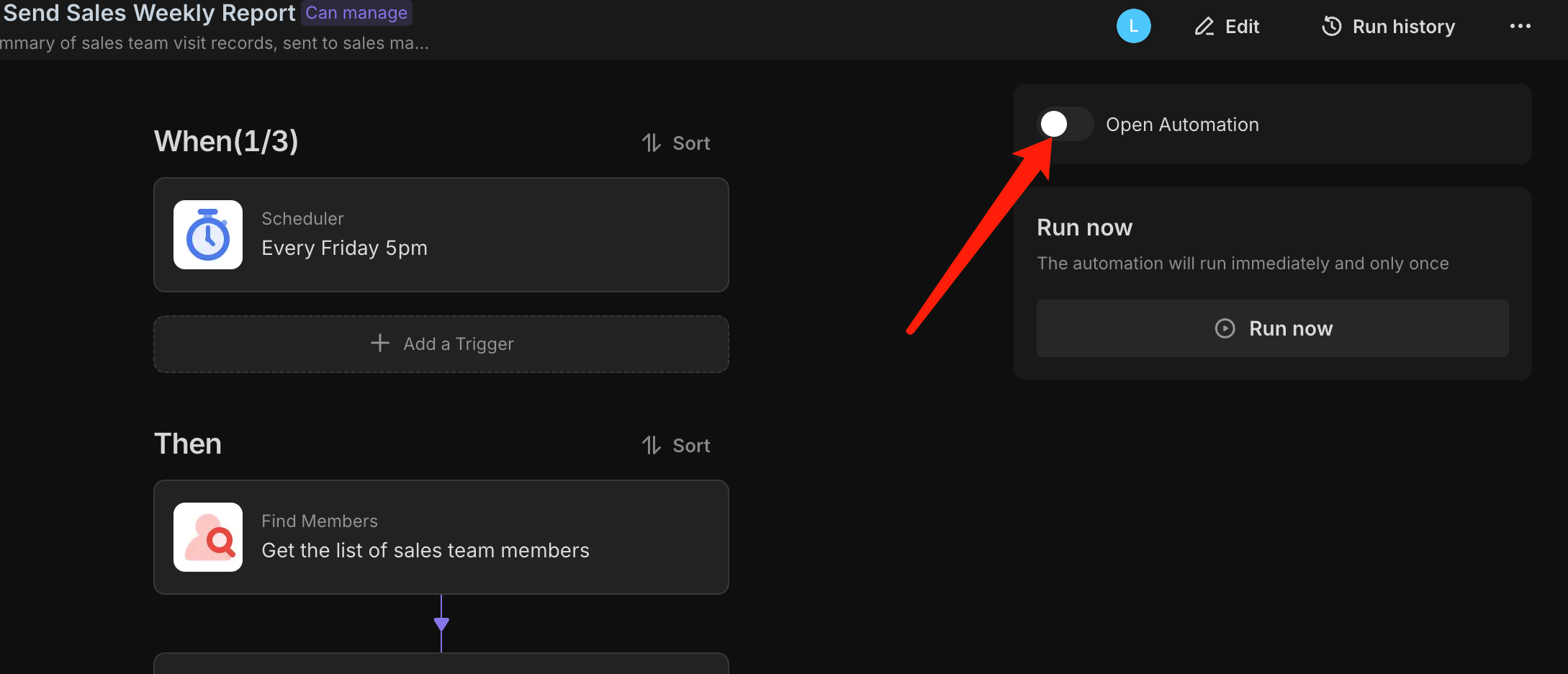This screenshot has width=1568, height=674.
Task: Click the plus icon in Add a Trigger
Action: [x=380, y=343]
